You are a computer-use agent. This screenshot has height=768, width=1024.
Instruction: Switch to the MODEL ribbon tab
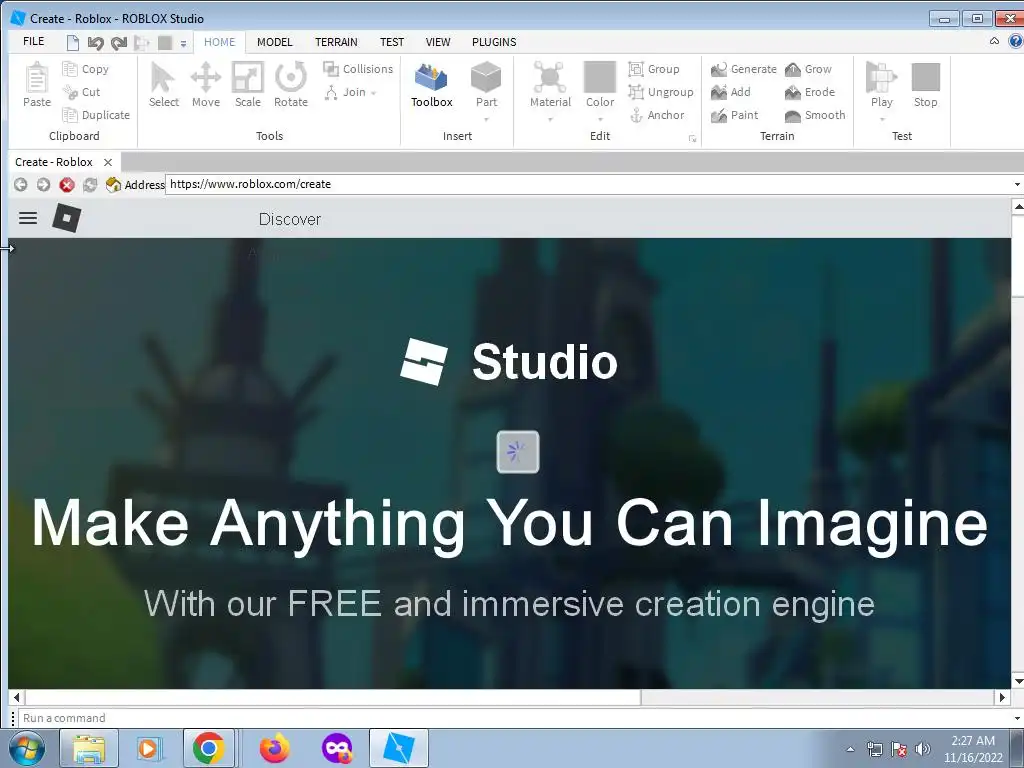coord(274,42)
